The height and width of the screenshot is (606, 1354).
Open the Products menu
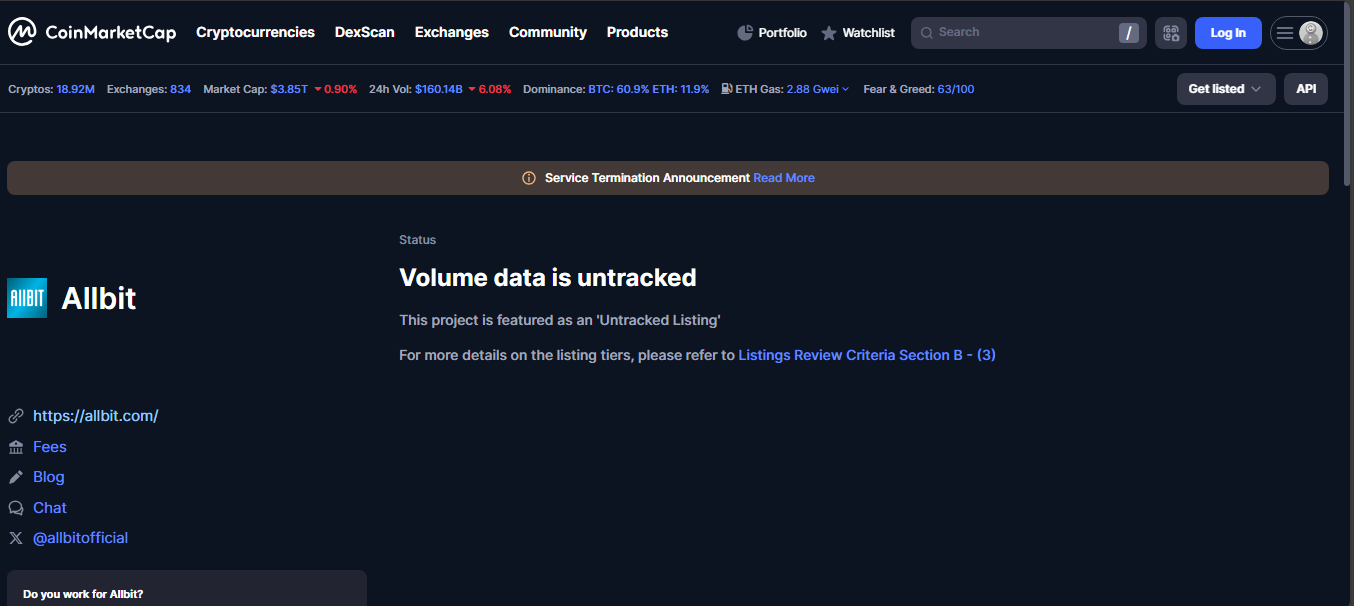coord(637,32)
